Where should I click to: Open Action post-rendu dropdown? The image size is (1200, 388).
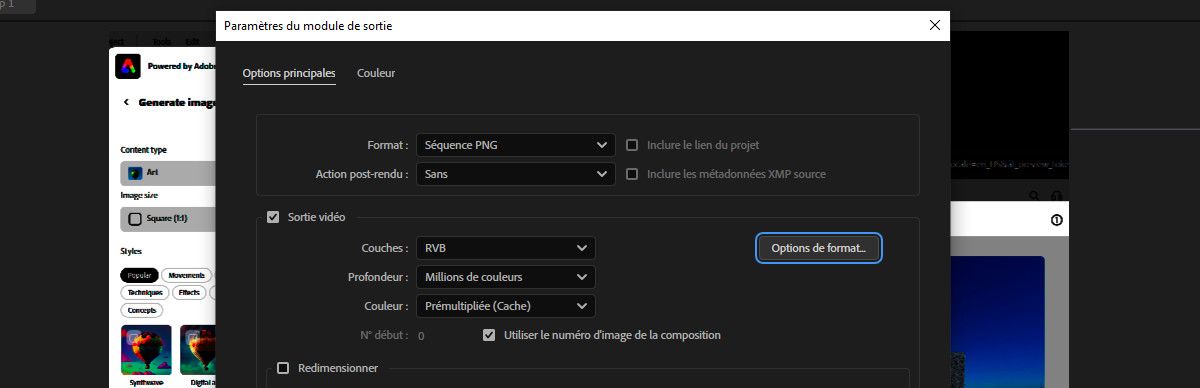pyautogui.click(x=515, y=174)
